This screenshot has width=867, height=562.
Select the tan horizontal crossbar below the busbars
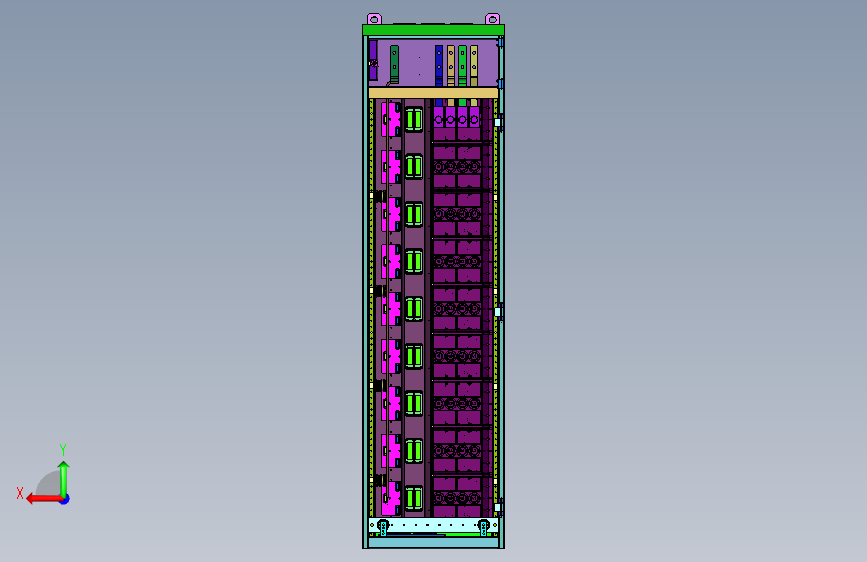434,93
